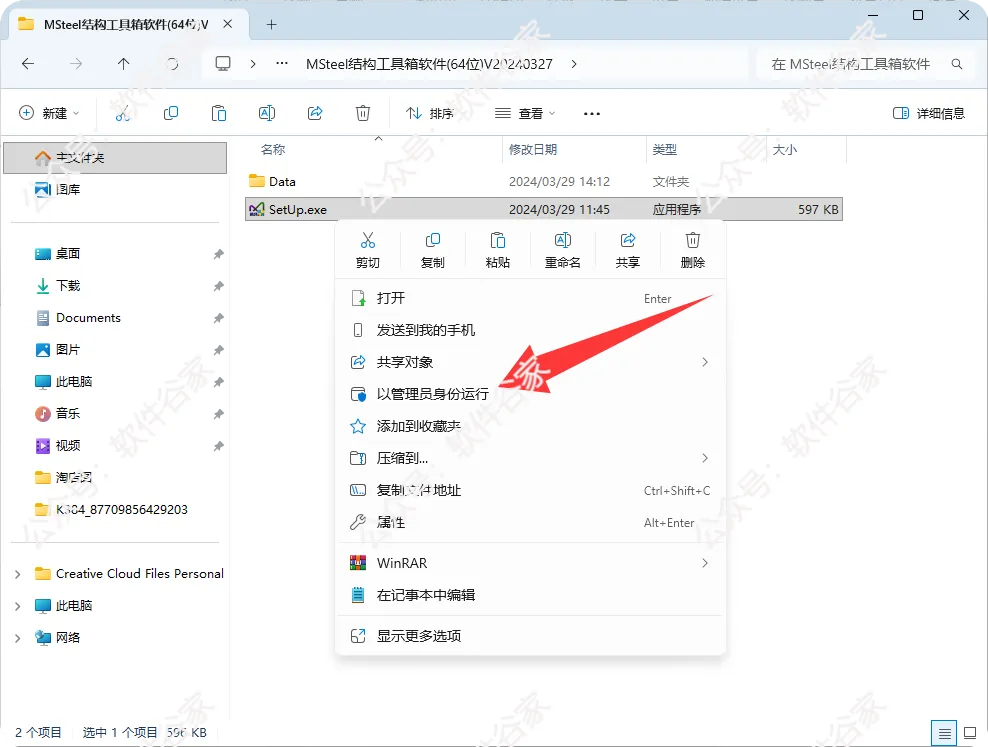Image resolution: width=988 pixels, height=747 pixels.
Task: Click the Rename icon in context menu
Action: (x=563, y=241)
